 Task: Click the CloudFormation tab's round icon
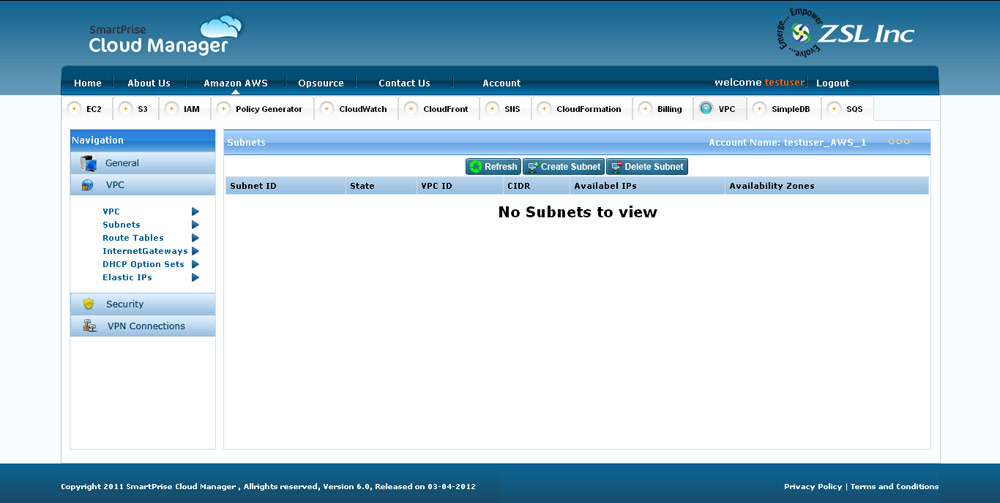tap(543, 109)
